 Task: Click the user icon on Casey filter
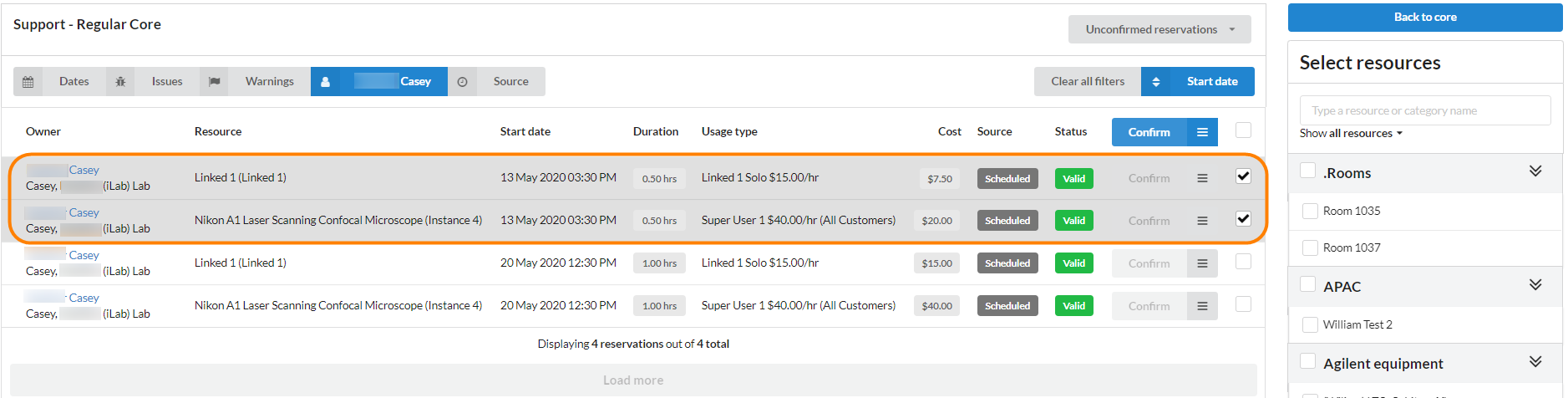pos(325,82)
